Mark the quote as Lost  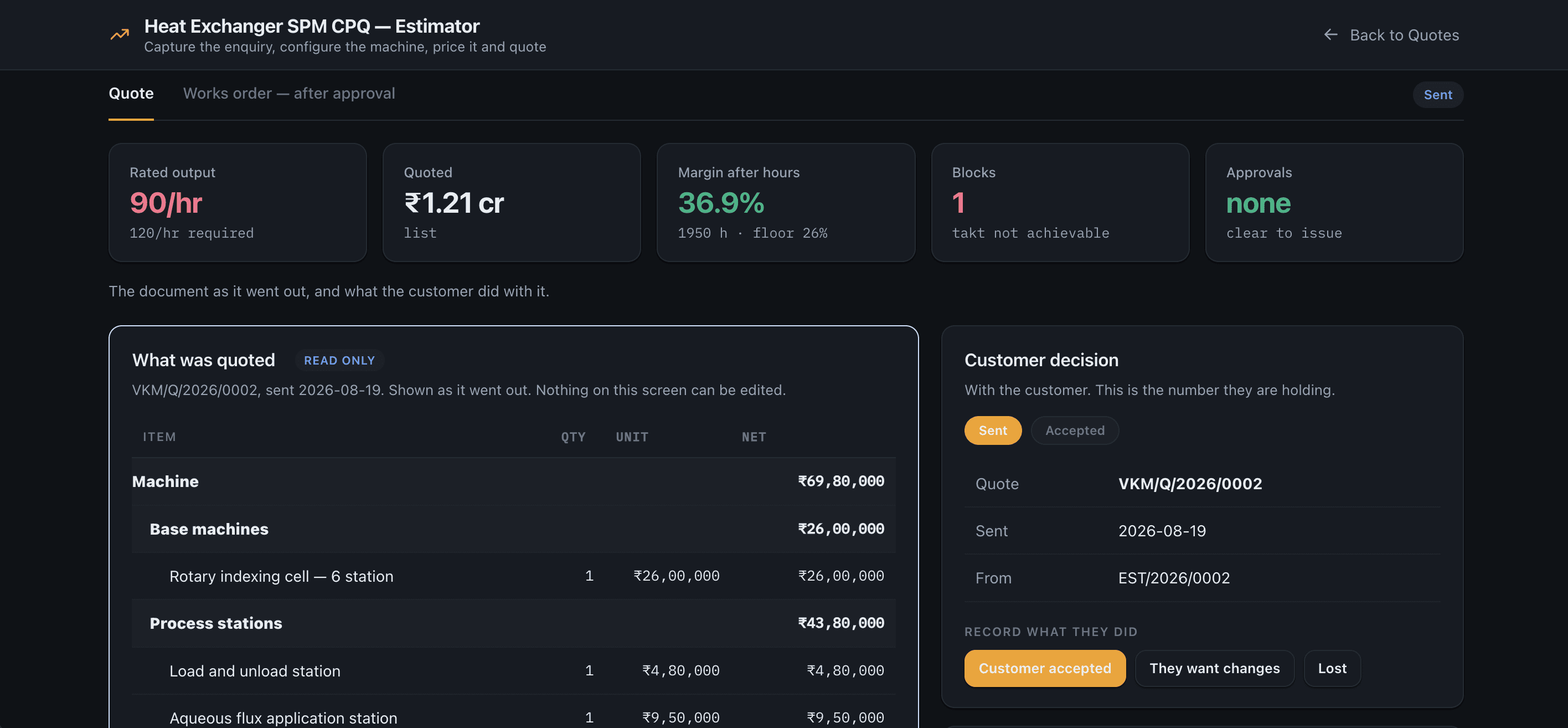pos(1332,668)
